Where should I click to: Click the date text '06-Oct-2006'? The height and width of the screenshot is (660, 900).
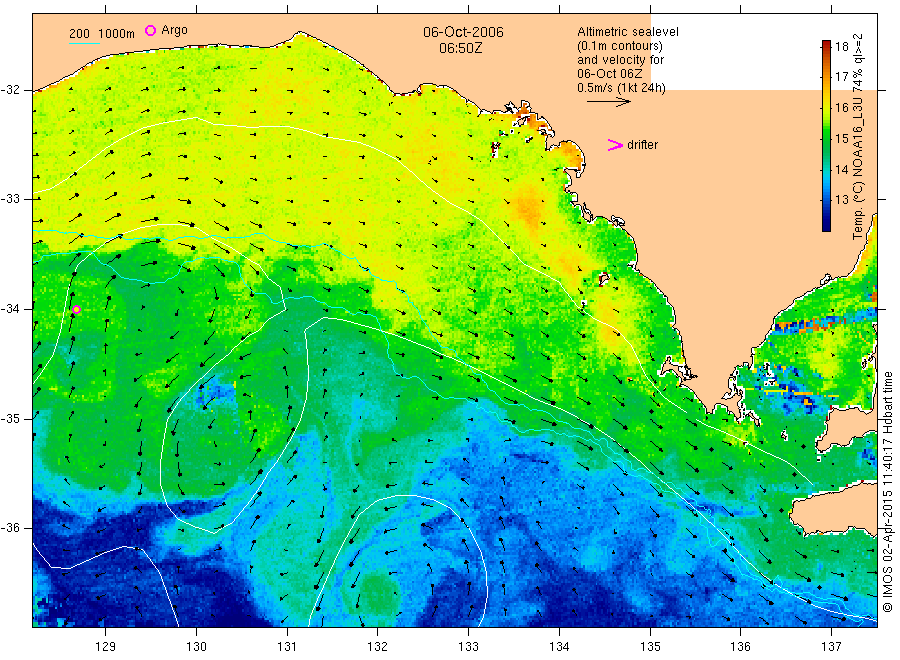[463, 32]
